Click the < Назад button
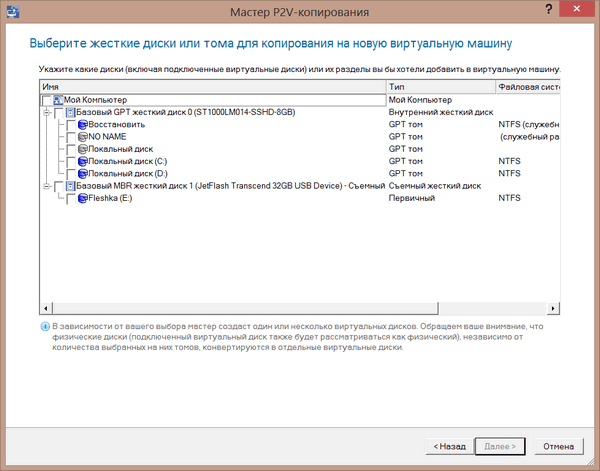600x471 pixels. click(449, 447)
